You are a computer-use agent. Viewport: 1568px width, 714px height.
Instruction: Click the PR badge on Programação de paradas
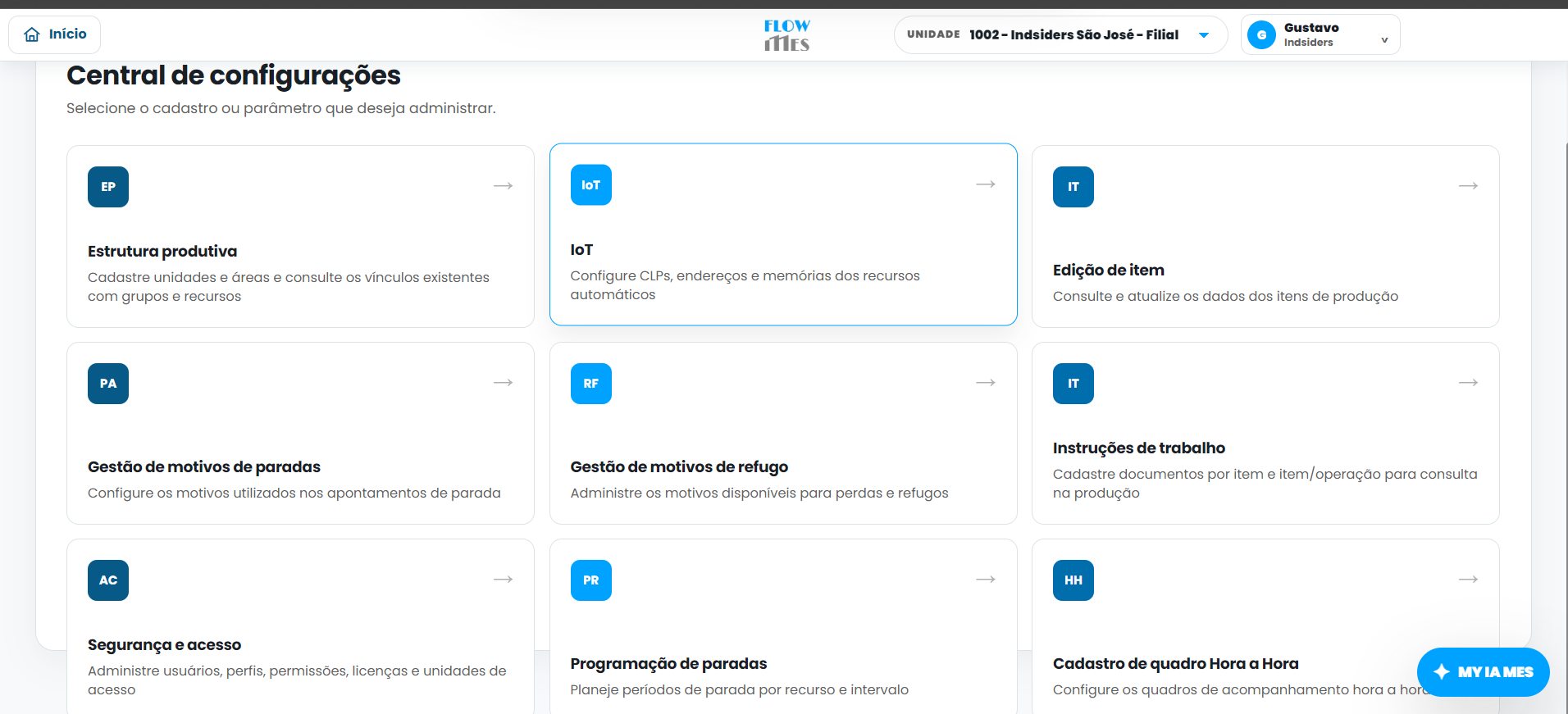coord(591,580)
